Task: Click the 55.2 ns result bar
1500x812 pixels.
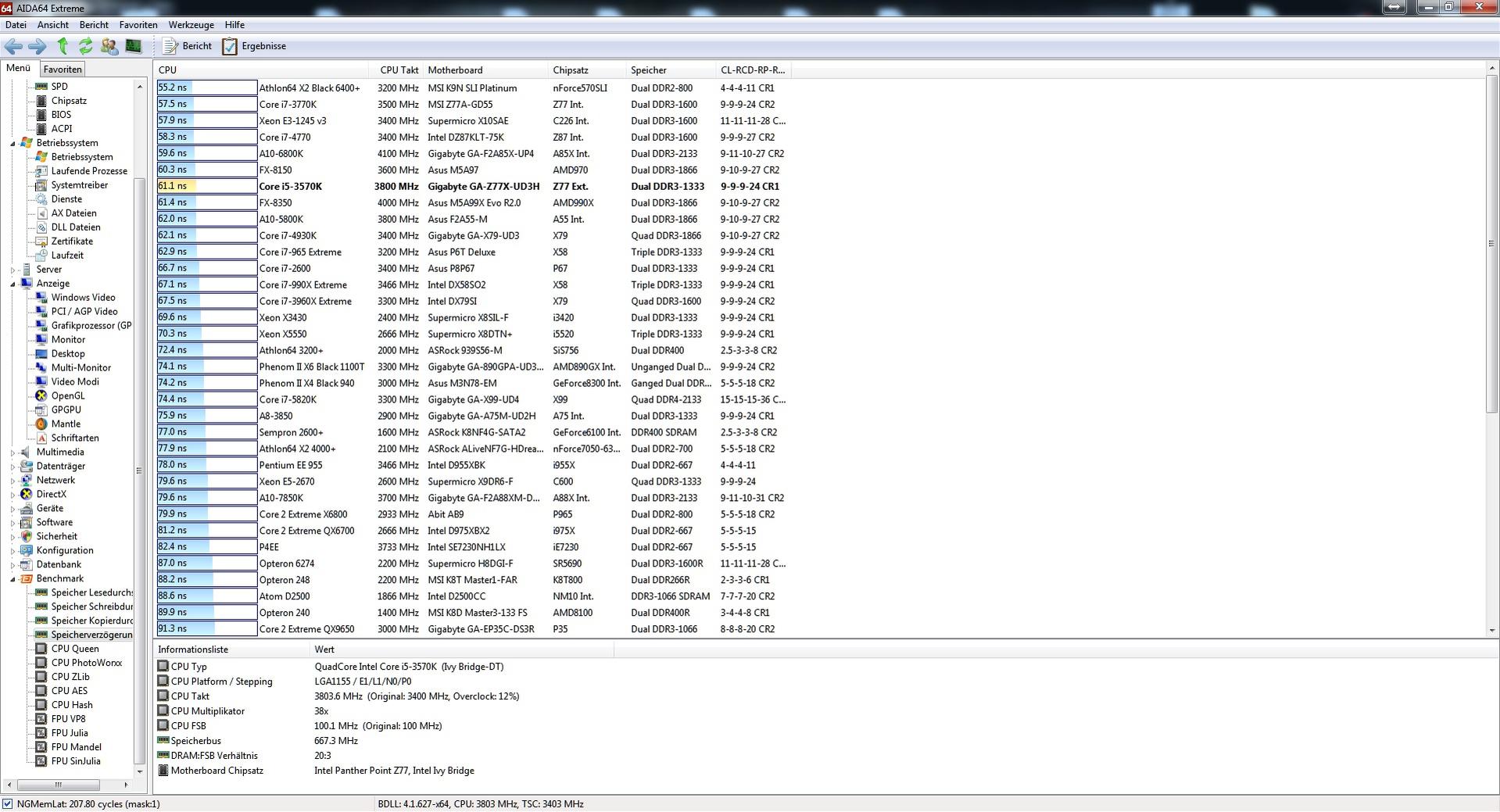Action: point(207,88)
